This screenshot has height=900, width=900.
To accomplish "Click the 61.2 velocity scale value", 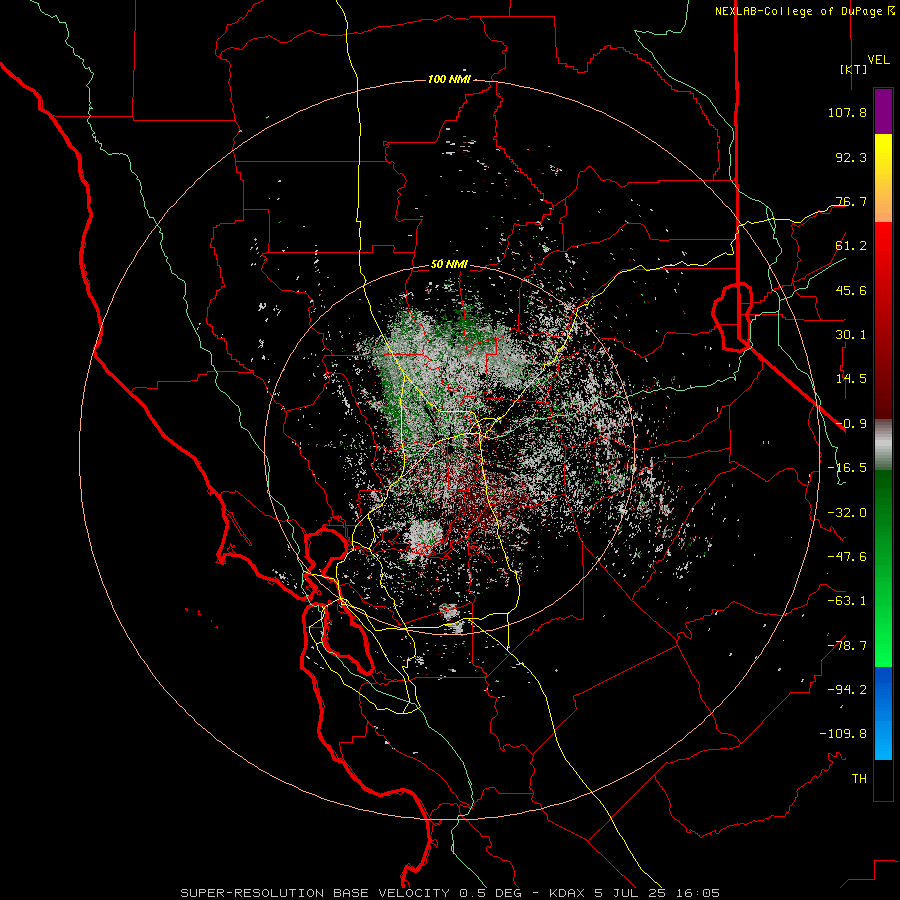I will 851,246.
